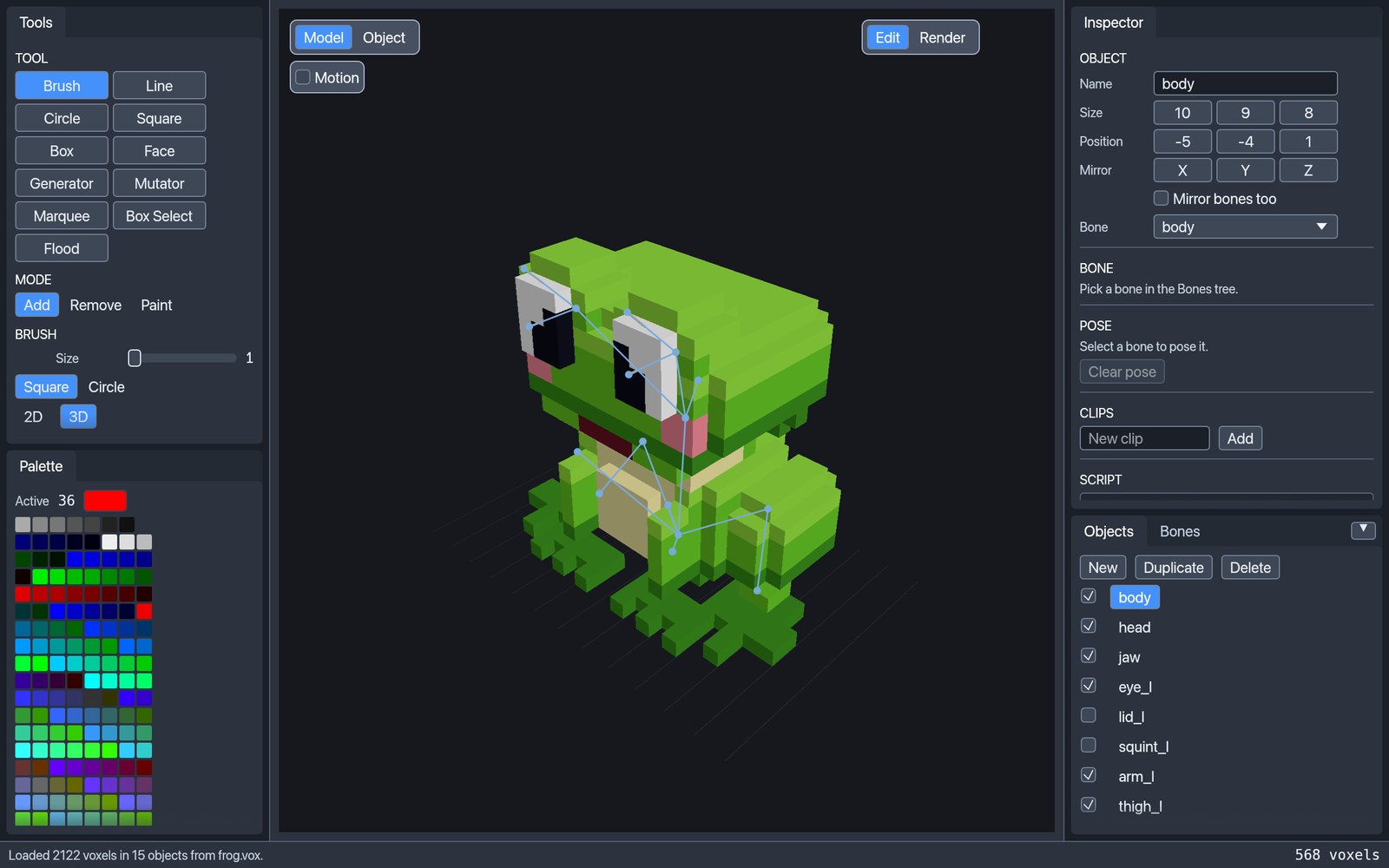The height and width of the screenshot is (868, 1389).
Task: Choose Square brush shape
Action: 46,387
